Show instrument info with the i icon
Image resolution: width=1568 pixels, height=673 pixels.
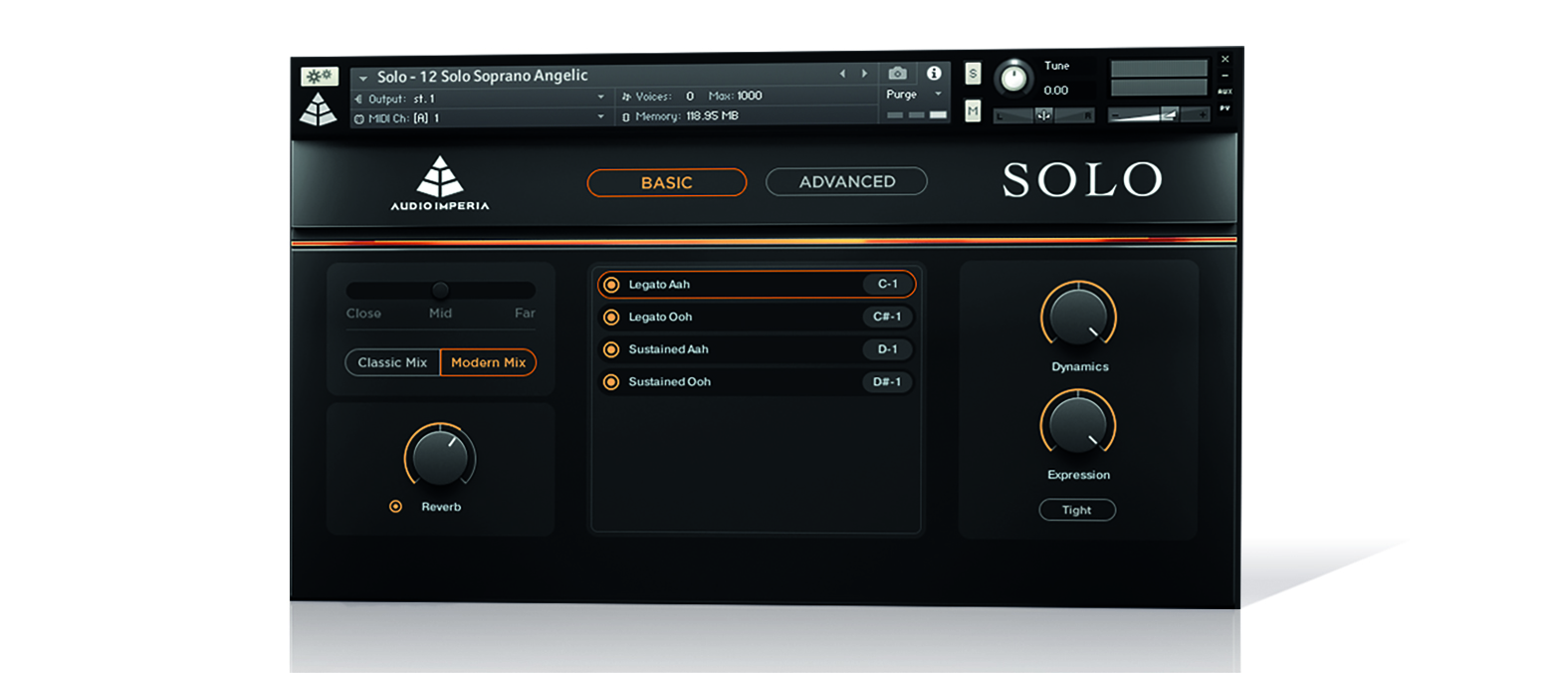point(934,73)
